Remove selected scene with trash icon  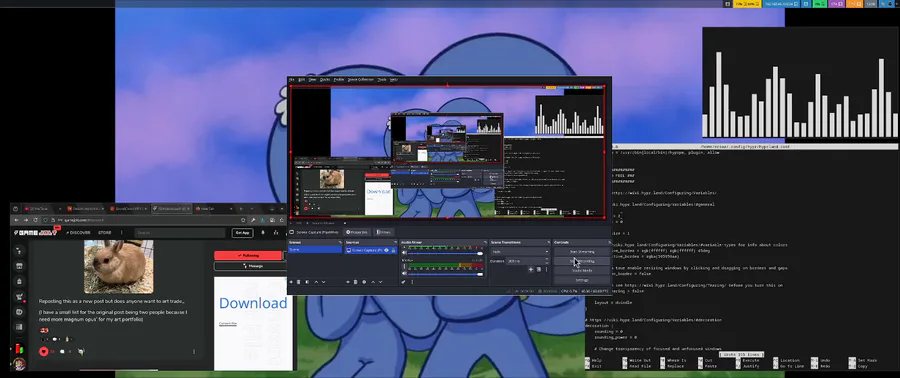tap(298, 282)
